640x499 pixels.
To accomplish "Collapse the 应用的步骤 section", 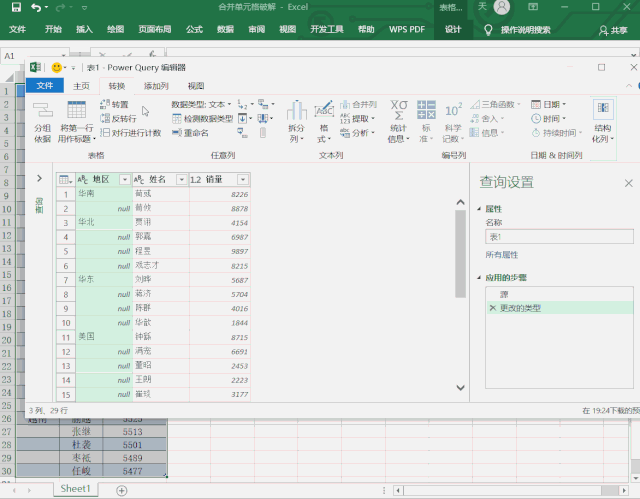I will [479, 277].
